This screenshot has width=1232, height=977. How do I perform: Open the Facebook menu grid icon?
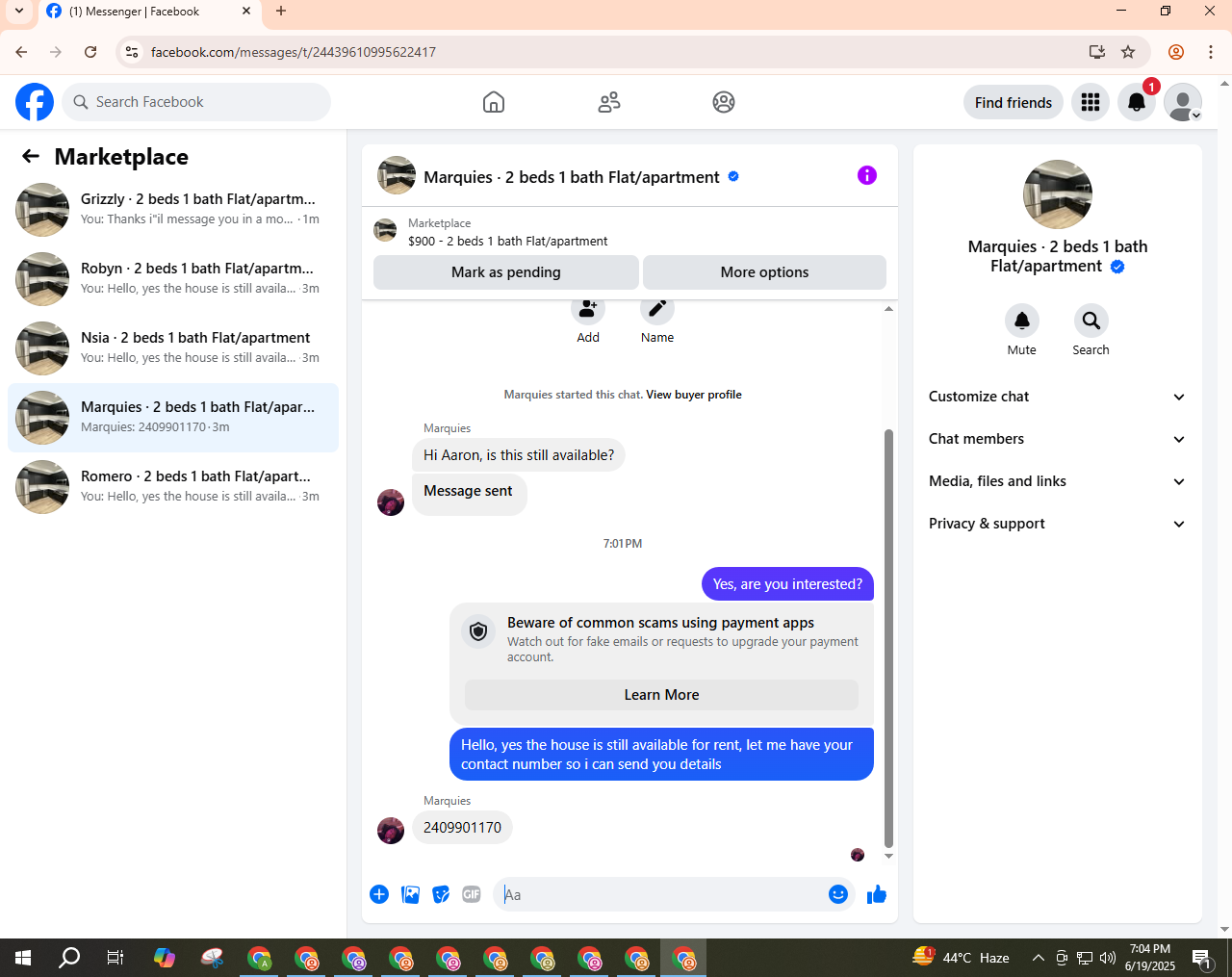pos(1091,102)
